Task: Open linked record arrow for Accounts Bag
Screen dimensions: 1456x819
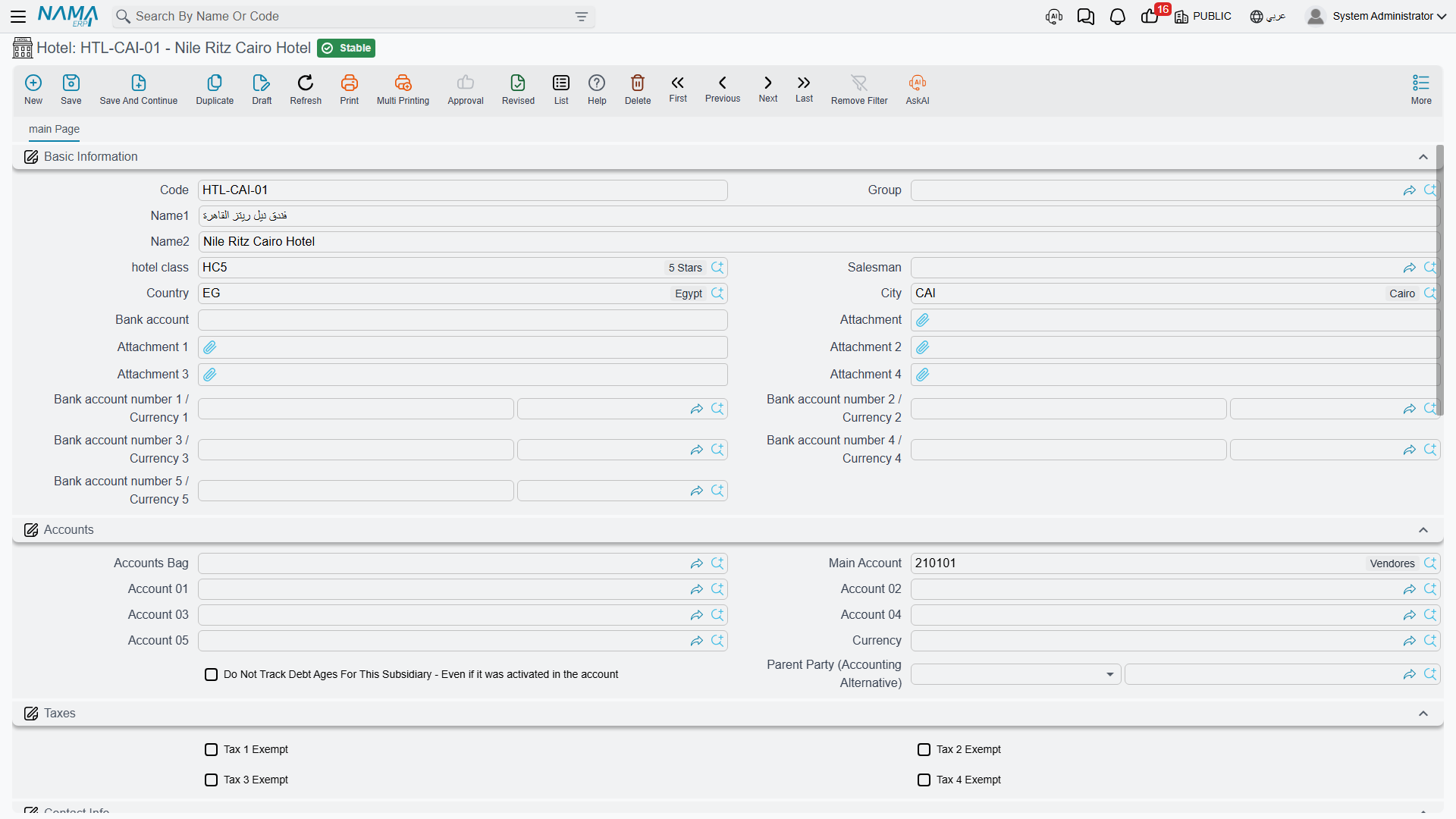Action: click(697, 563)
